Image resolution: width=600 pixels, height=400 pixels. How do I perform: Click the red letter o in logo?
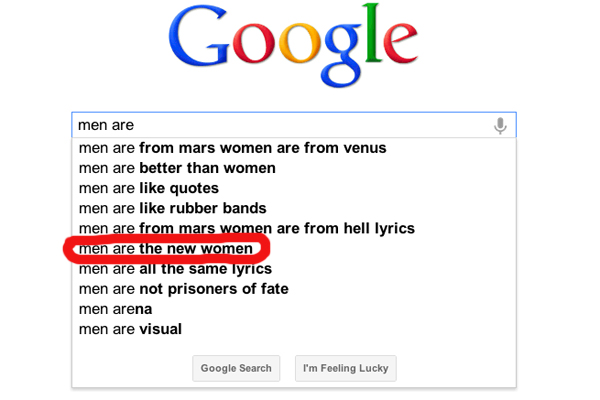pyautogui.click(x=254, y=43)
